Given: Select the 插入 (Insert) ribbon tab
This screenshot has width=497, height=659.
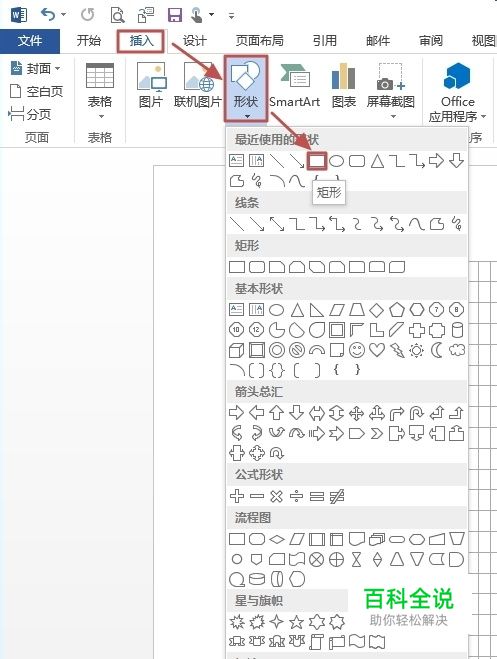Looking at the screenshot, I should point(141,41).
